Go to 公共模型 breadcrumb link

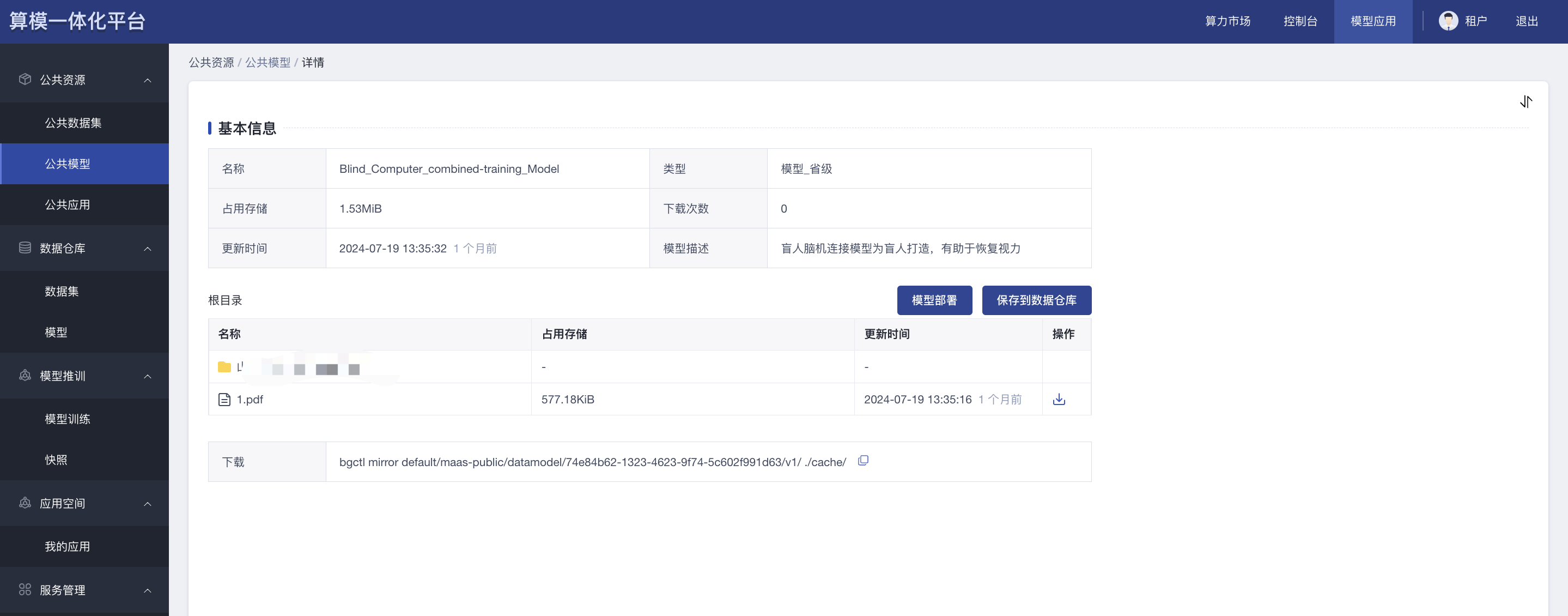pos(268,62)
